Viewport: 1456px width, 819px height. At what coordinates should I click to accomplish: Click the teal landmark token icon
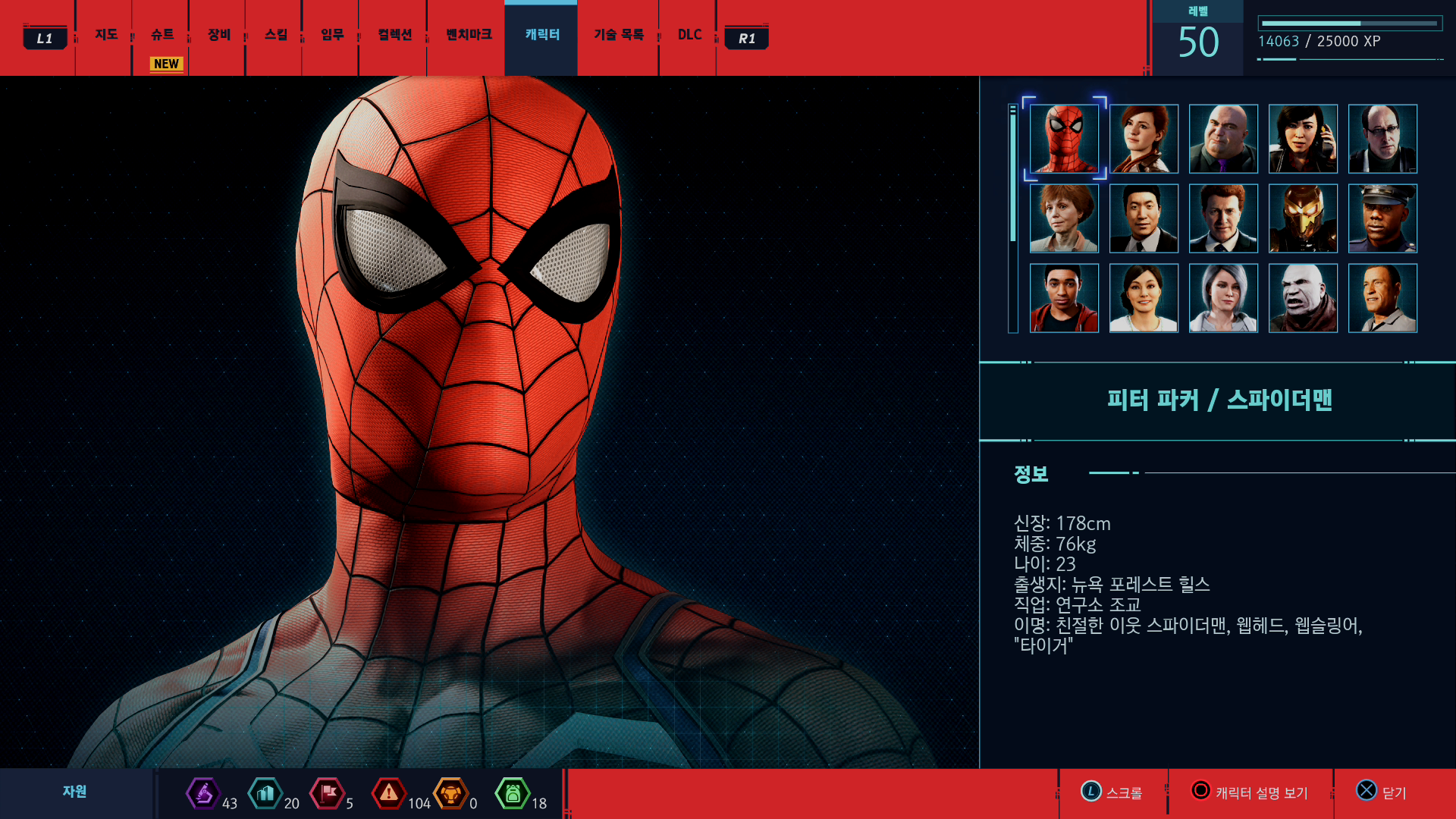point(265,793)
